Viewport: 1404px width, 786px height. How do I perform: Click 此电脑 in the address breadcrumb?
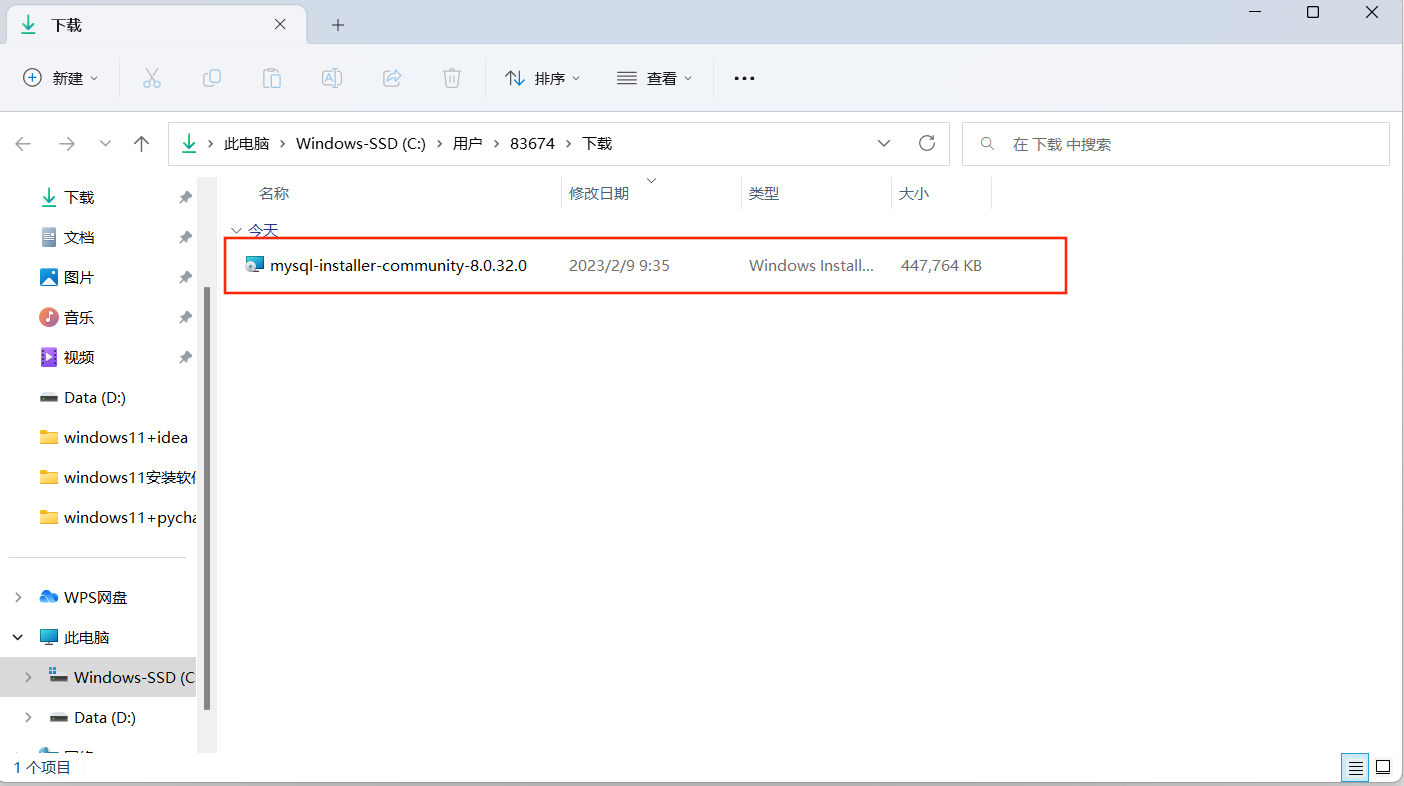click(x=247, y=144)
